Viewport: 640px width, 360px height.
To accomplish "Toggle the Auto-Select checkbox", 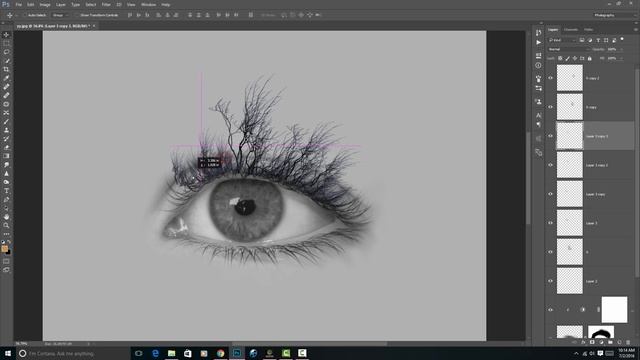I will click(25, 15).
